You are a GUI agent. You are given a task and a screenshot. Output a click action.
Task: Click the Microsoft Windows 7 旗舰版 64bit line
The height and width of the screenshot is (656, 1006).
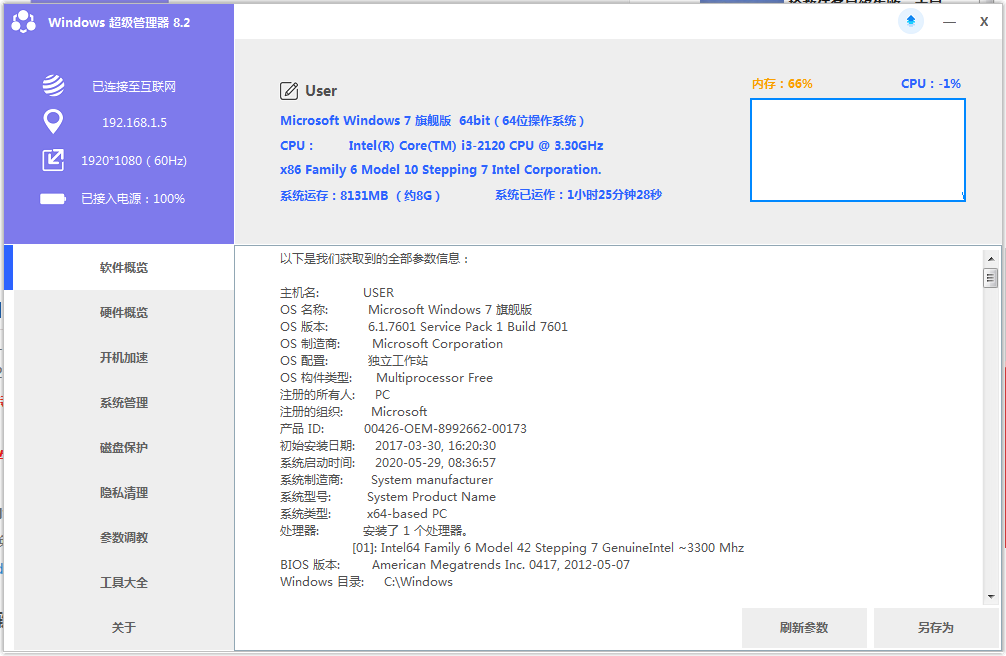[432, 121]
